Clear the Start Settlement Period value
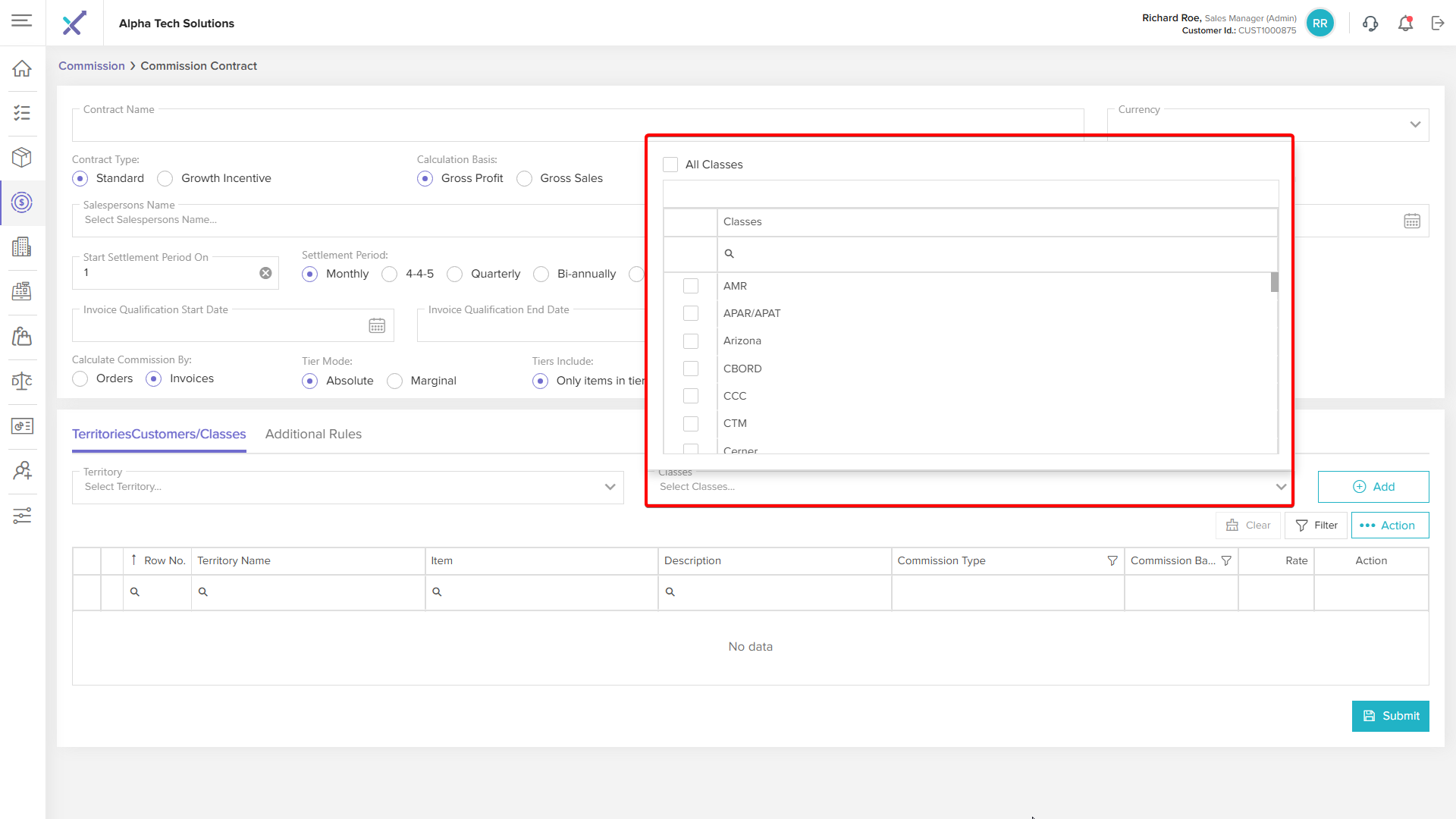Viewport: 1456px width, 819px height. pos(265,273)
